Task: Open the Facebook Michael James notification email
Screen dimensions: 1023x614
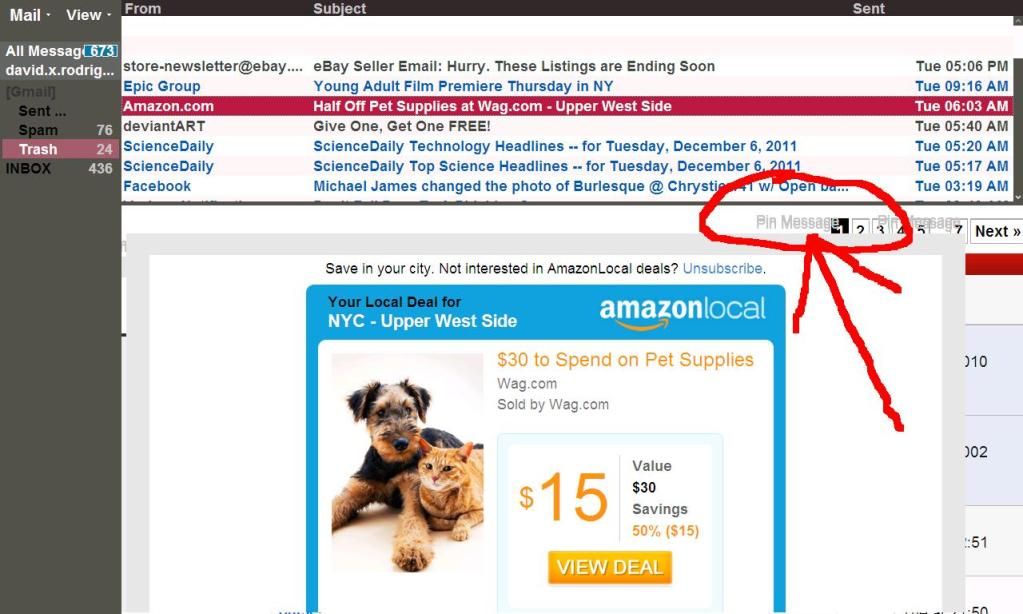Action: (566, 186)
